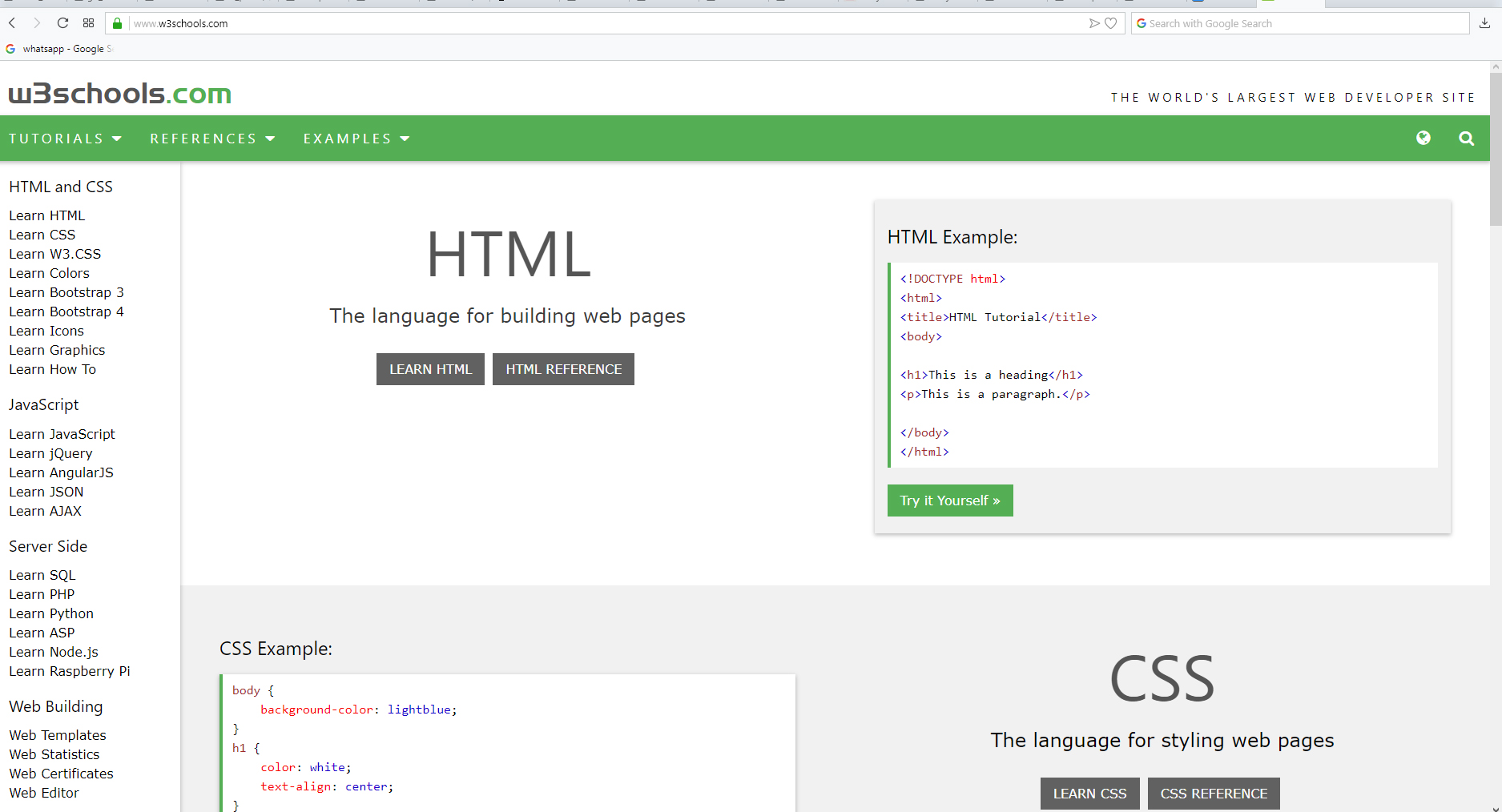Click the "HTML Example:" heading
This screenshot has width=1502, height=812.
click(x=952, y=237)
